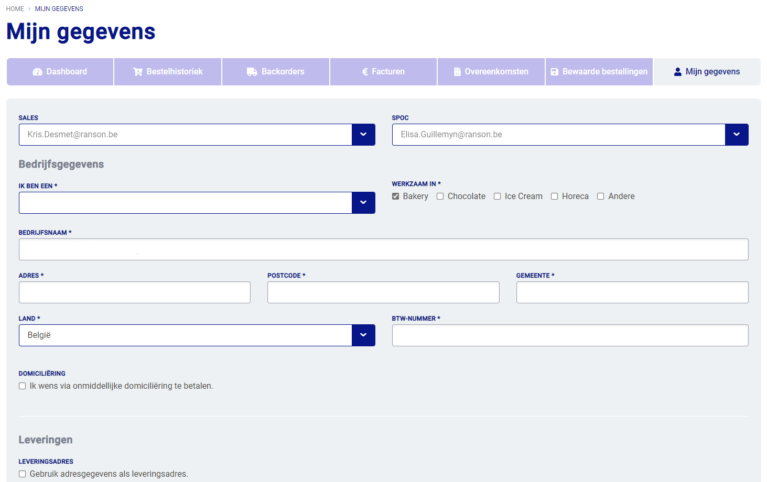The width and height of the screenshot is (767, 482).
Task: Enable the Ice Cream checkbox
Action: [x=498, y=196]
